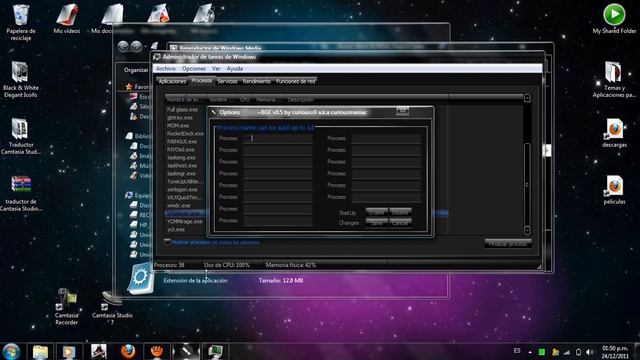Click the process list scrollbar up arrow
This screenshot has width=640, height=360.
[527, 98]
